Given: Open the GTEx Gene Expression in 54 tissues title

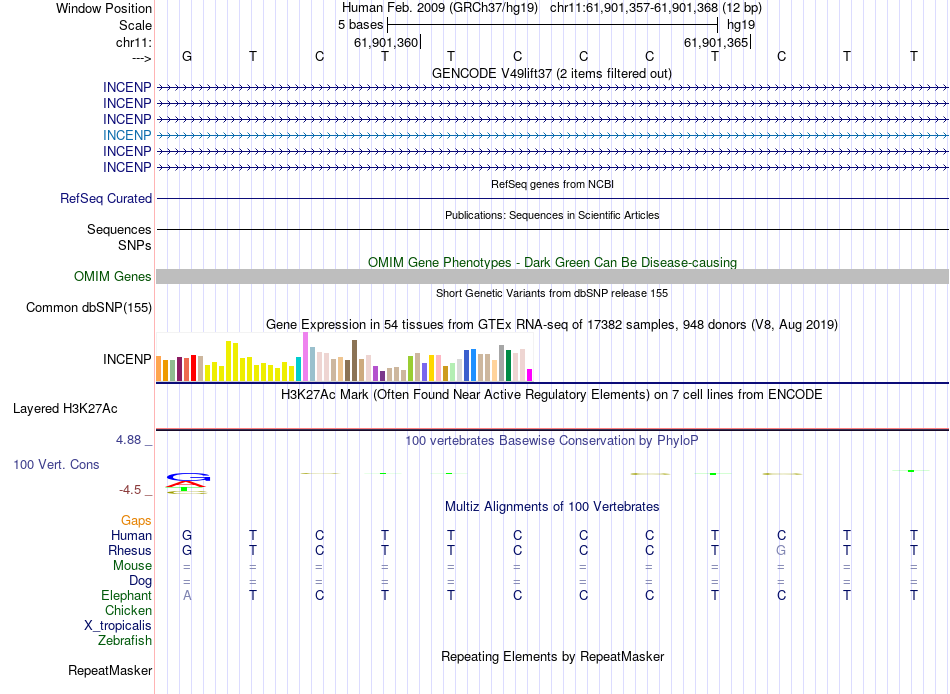Looking at the screenshot, I should point(552,324).
